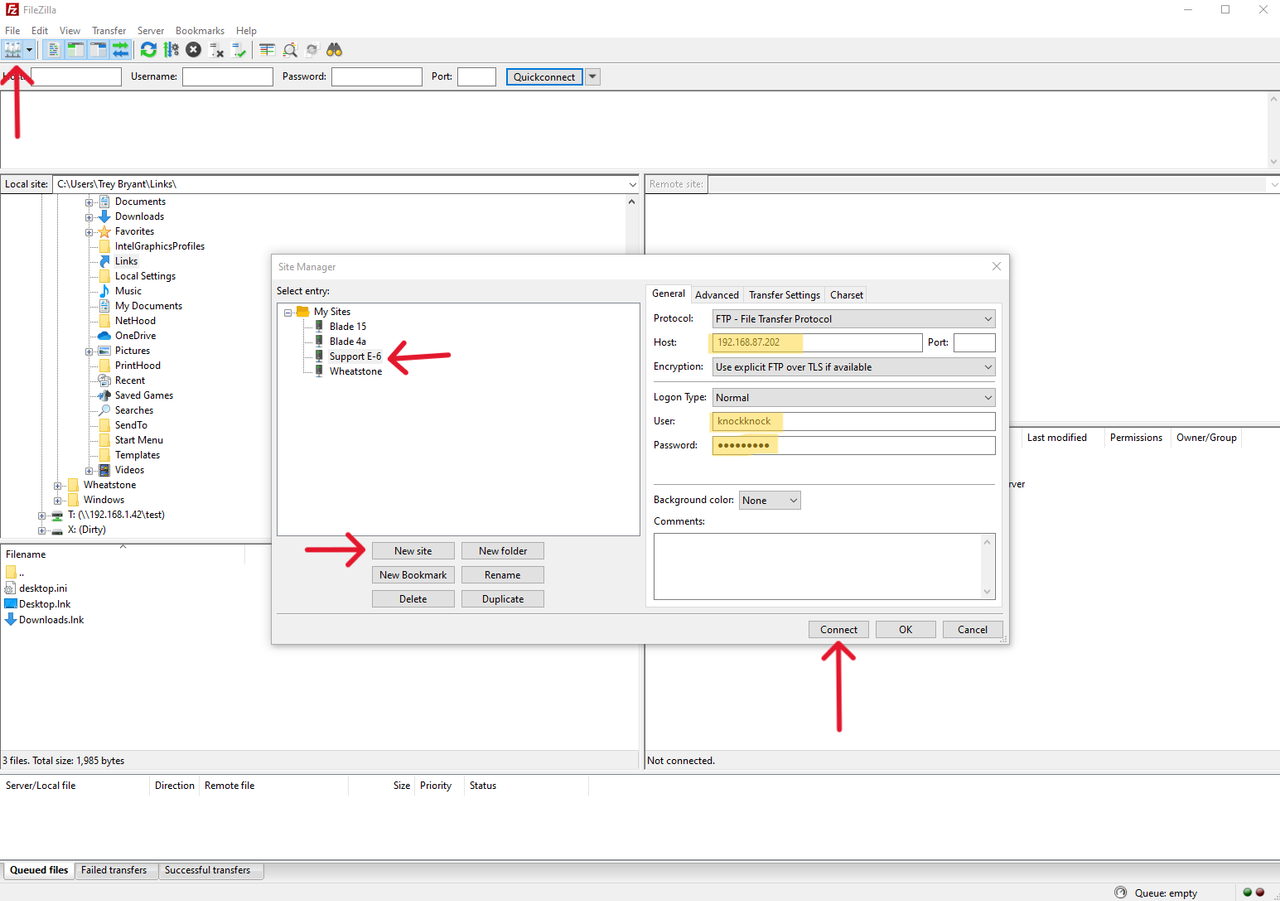Open the Encryption dropdown
The width and height of the screenshot is (1280, 901).
pos(854,367)
